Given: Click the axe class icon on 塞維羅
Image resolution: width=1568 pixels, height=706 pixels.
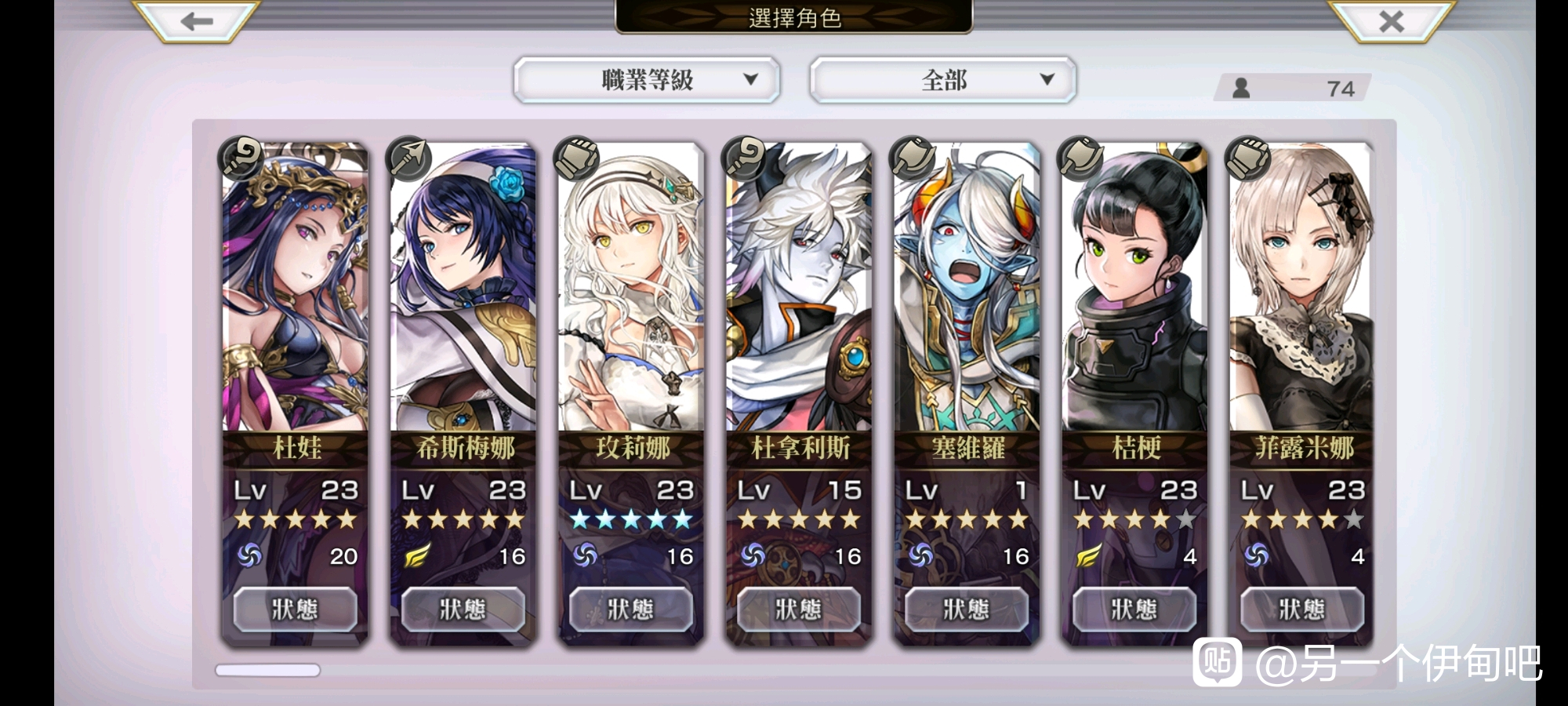Looking at the screenshot, I should click(x=912, y=158).
